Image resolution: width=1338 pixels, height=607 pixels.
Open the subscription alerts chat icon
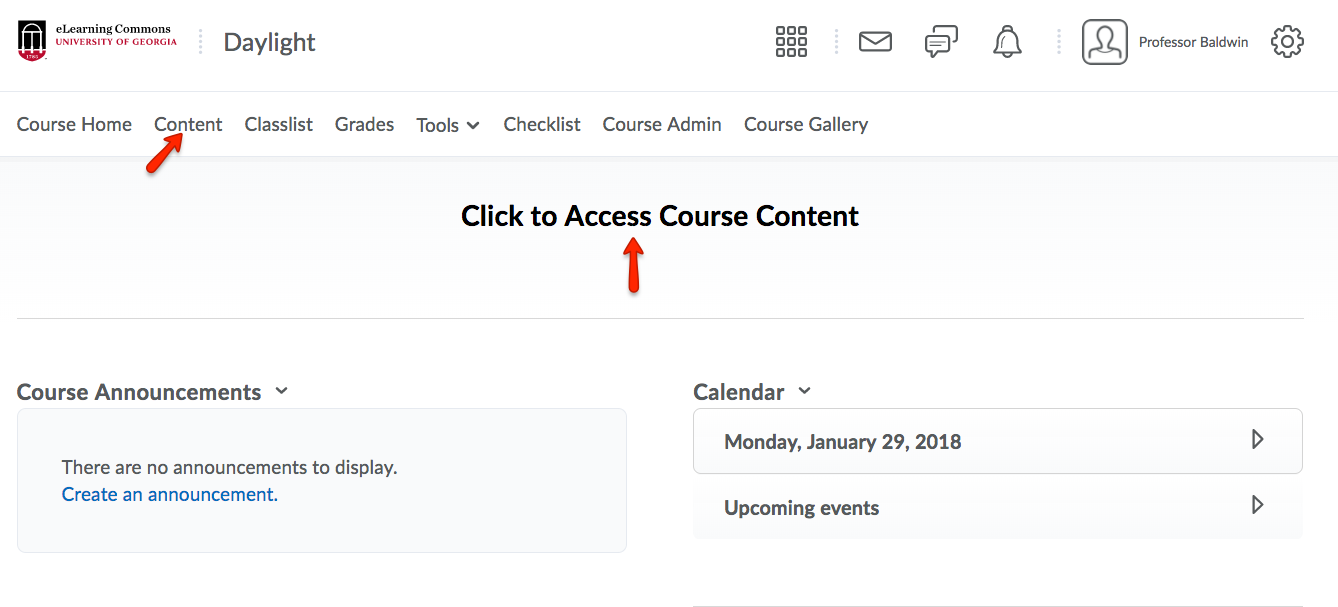pyautogui.click(x=941, y=42)
